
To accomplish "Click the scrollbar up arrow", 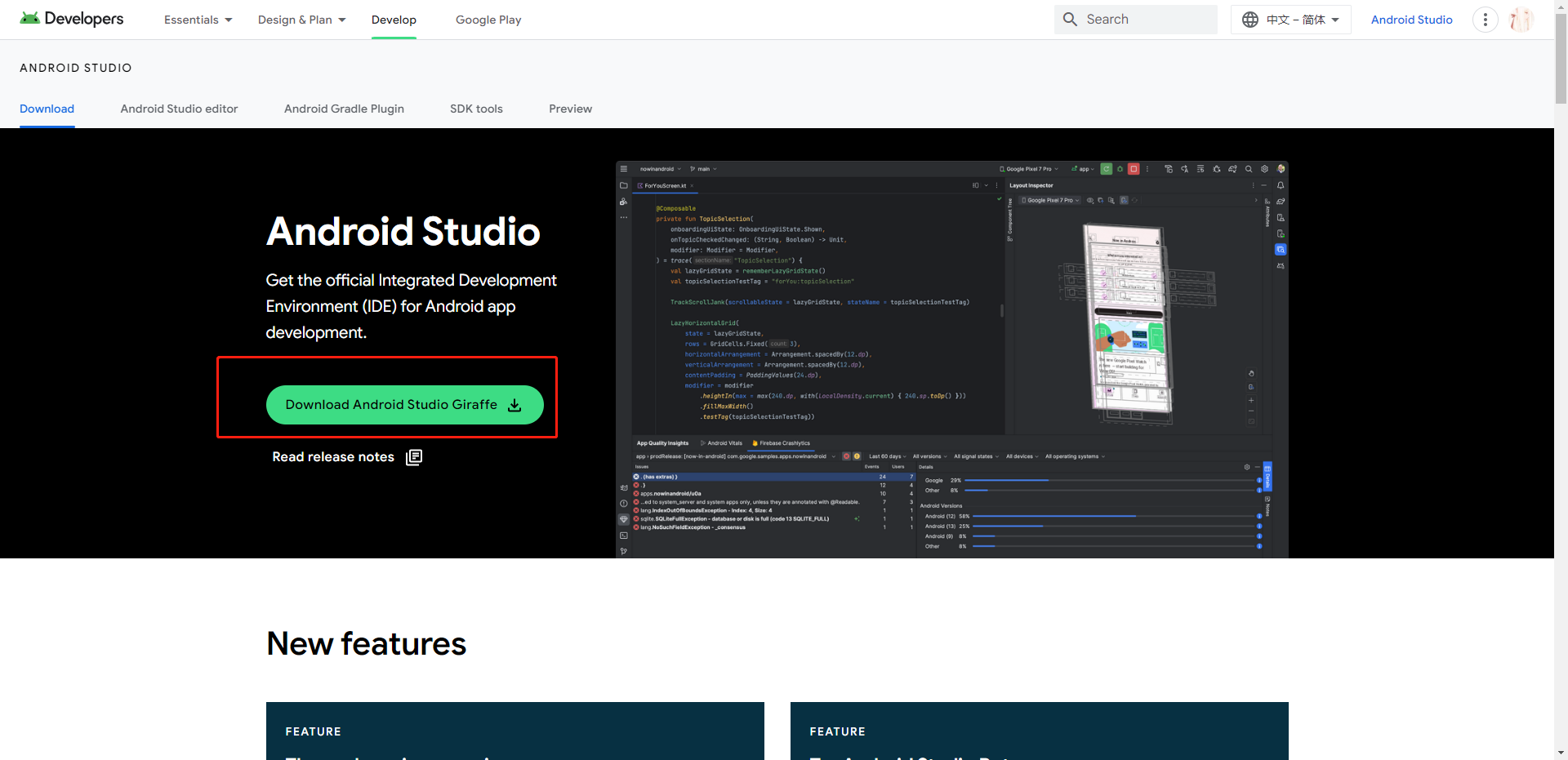I will [1561, 7].
